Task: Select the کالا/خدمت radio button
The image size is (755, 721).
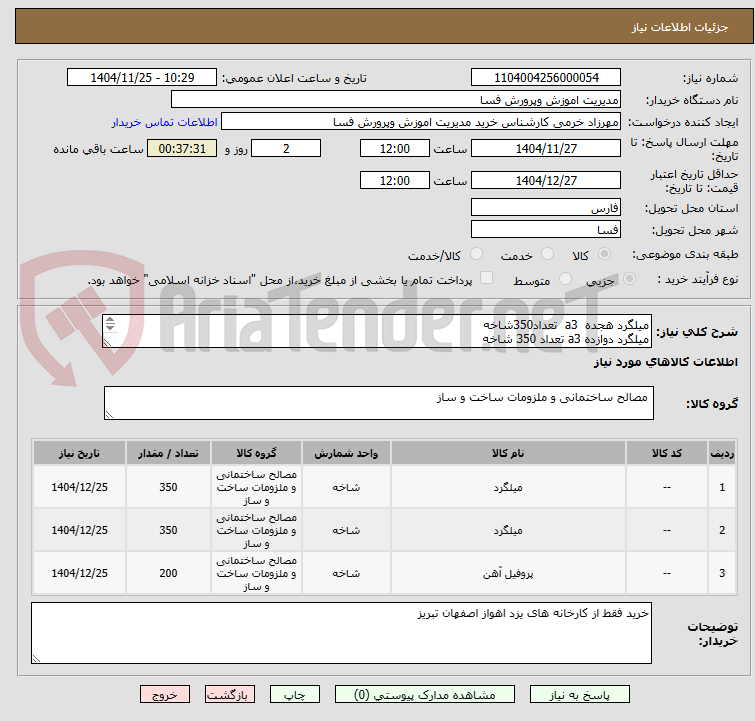Action: [476, 254]
